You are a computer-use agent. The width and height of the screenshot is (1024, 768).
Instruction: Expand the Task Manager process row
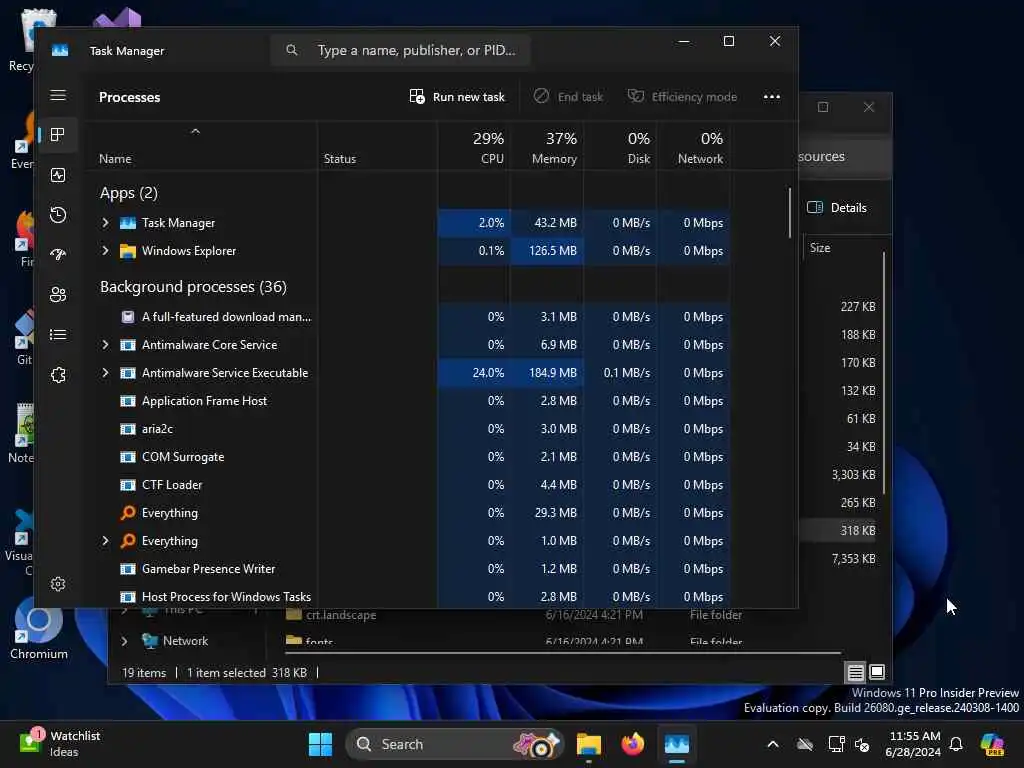[x=106, y=223]
